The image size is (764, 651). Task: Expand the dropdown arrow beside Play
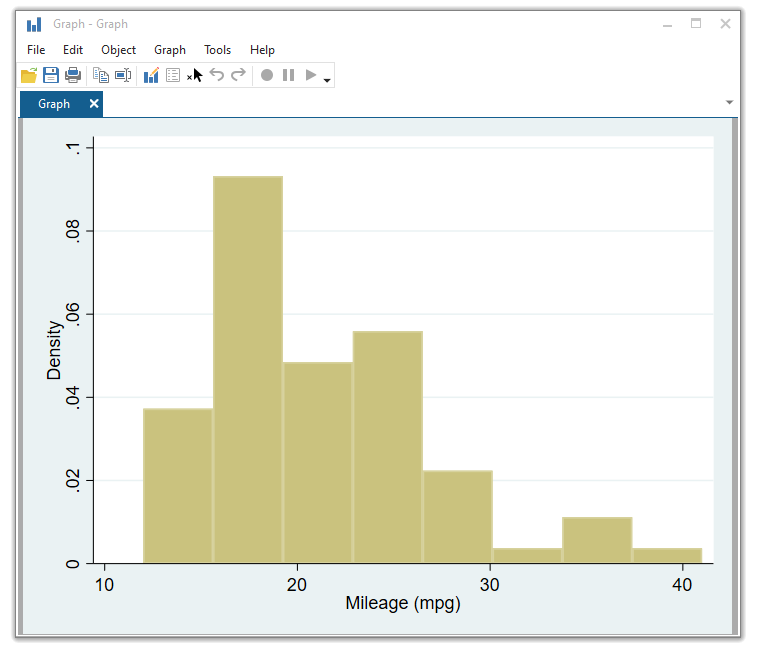coord(327,79)
